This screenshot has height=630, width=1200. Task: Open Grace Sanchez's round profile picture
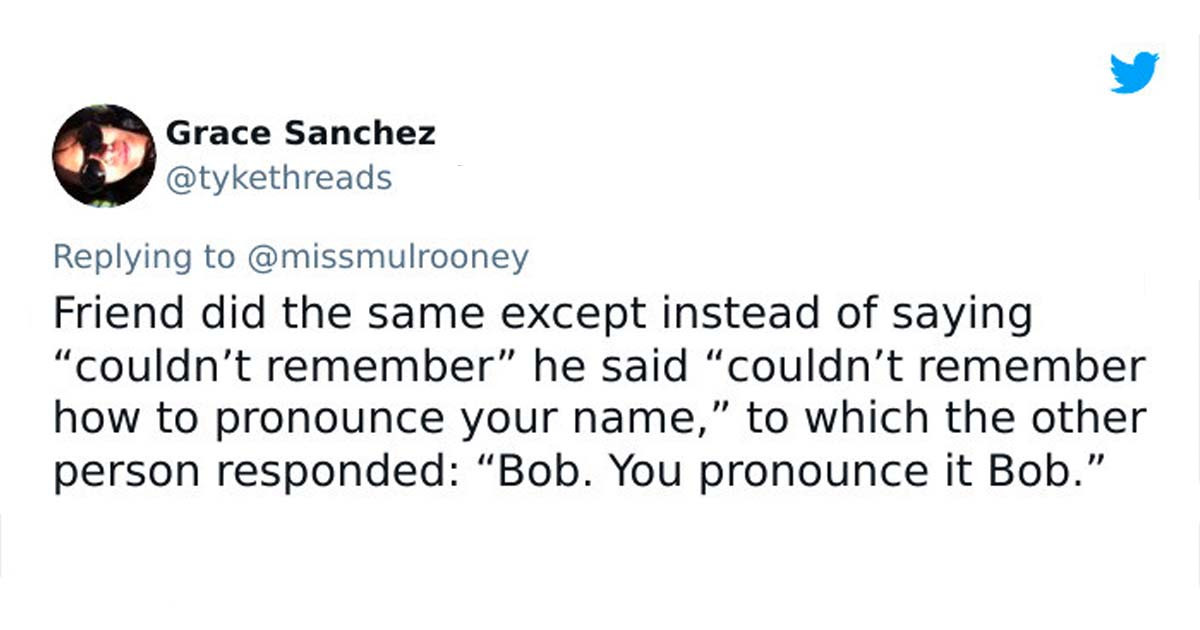(104, 155)
